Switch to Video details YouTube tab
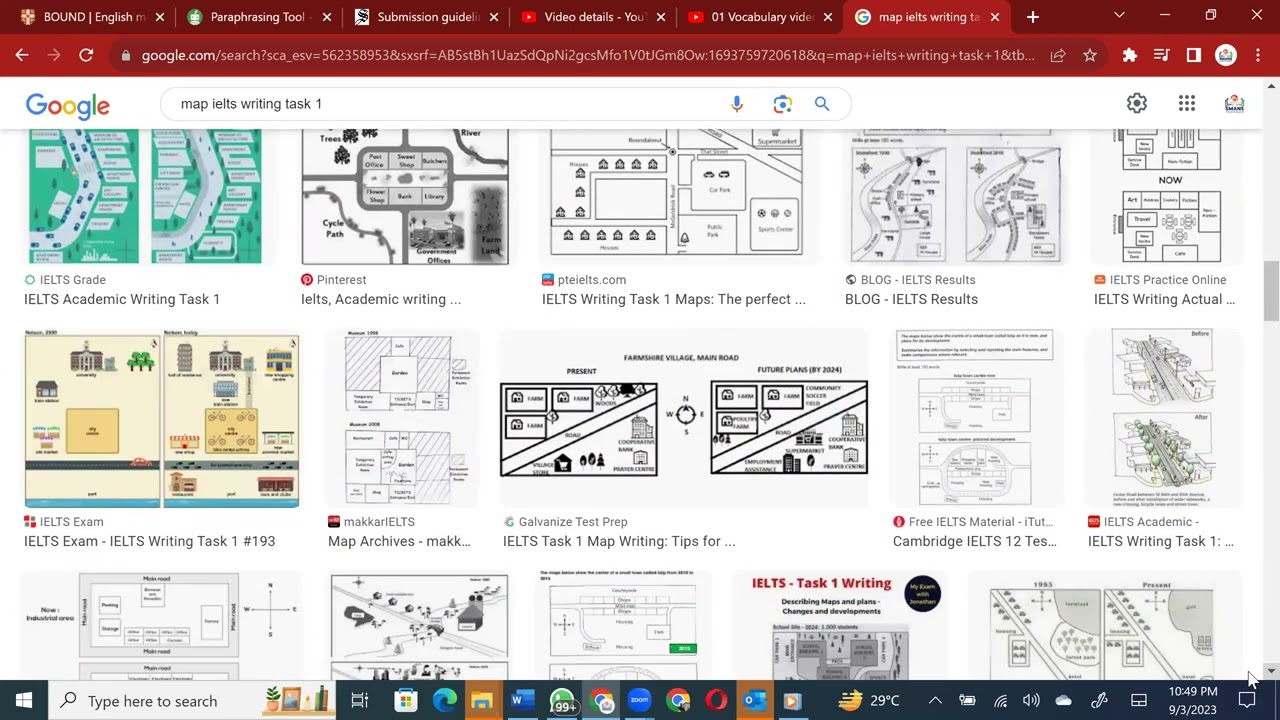Viewport: 1280px width, 720px height. click(590, 17)
